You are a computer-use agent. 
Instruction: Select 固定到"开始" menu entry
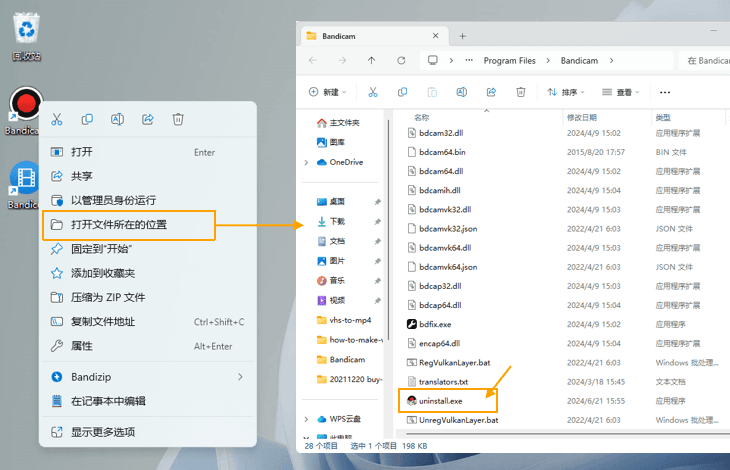(148, 249)
